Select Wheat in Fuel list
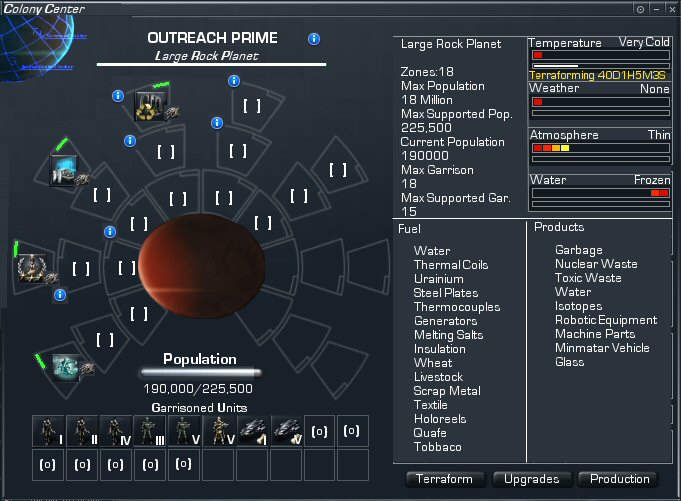This screenshot has width=681, height=501. pos(433,363)
